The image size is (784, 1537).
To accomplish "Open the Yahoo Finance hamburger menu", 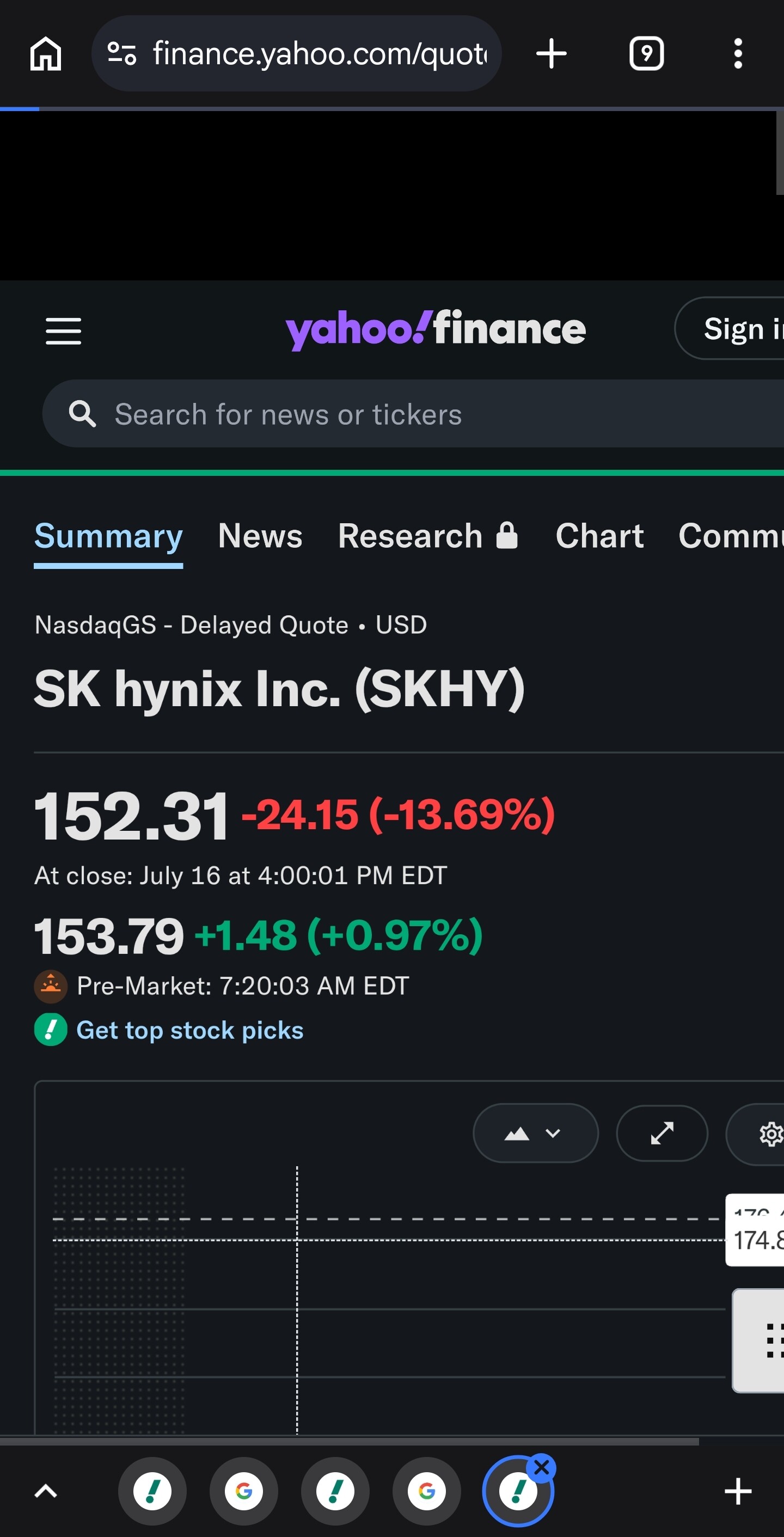I will 64,330.
